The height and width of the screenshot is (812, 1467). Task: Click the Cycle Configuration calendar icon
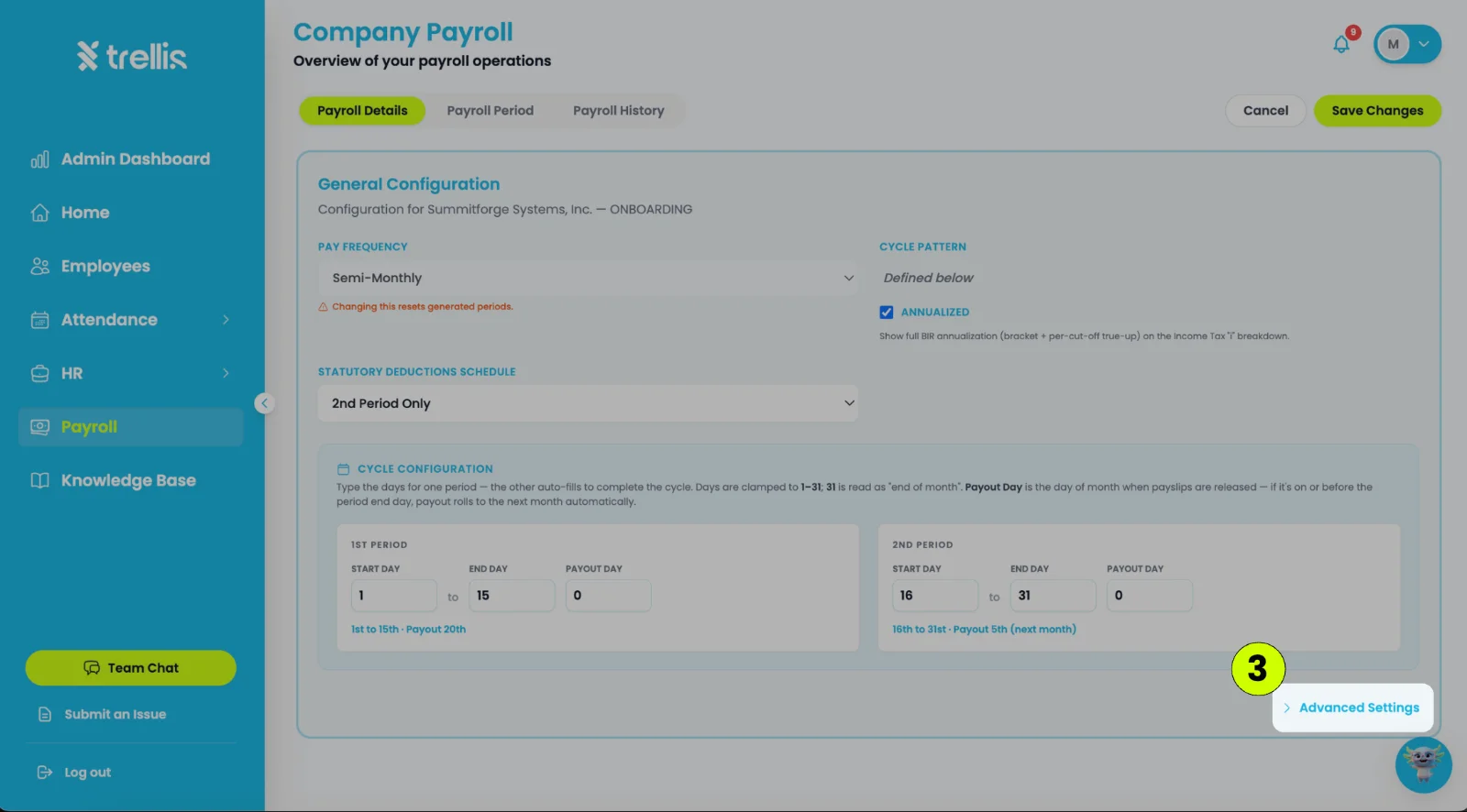click(x=344, y=468)
